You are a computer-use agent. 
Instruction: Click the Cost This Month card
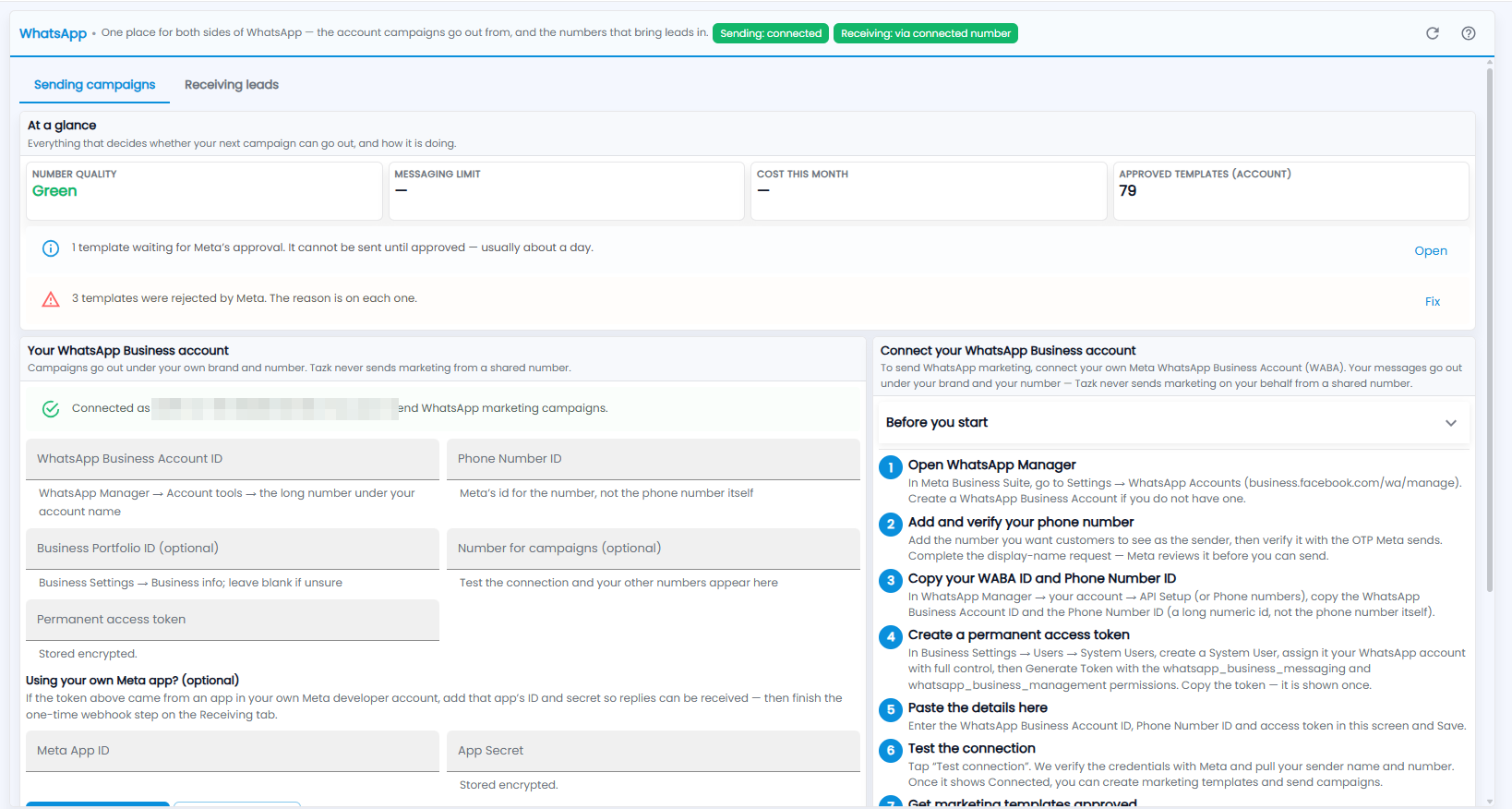coord(929,191)
